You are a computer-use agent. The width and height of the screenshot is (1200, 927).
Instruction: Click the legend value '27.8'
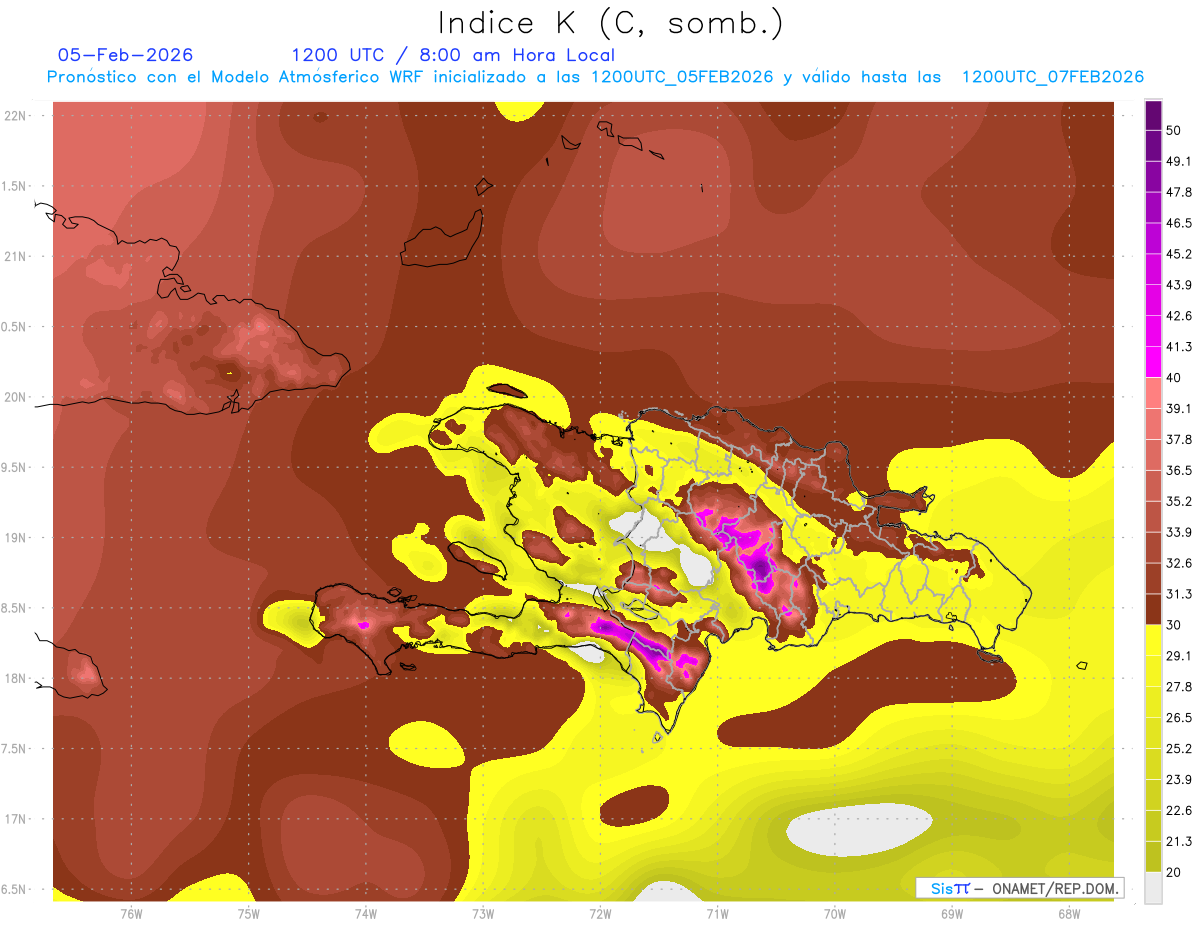pyautogui.click(x=1179, y=687)
